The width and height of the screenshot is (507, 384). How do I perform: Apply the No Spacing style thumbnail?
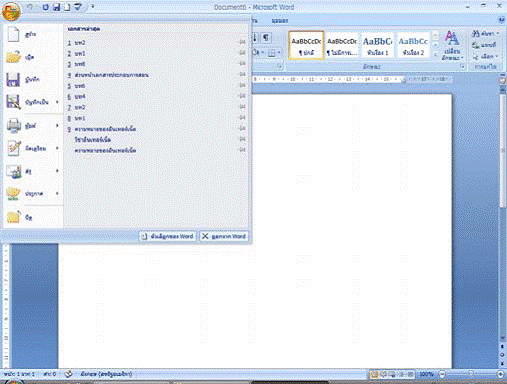point(342,45)
